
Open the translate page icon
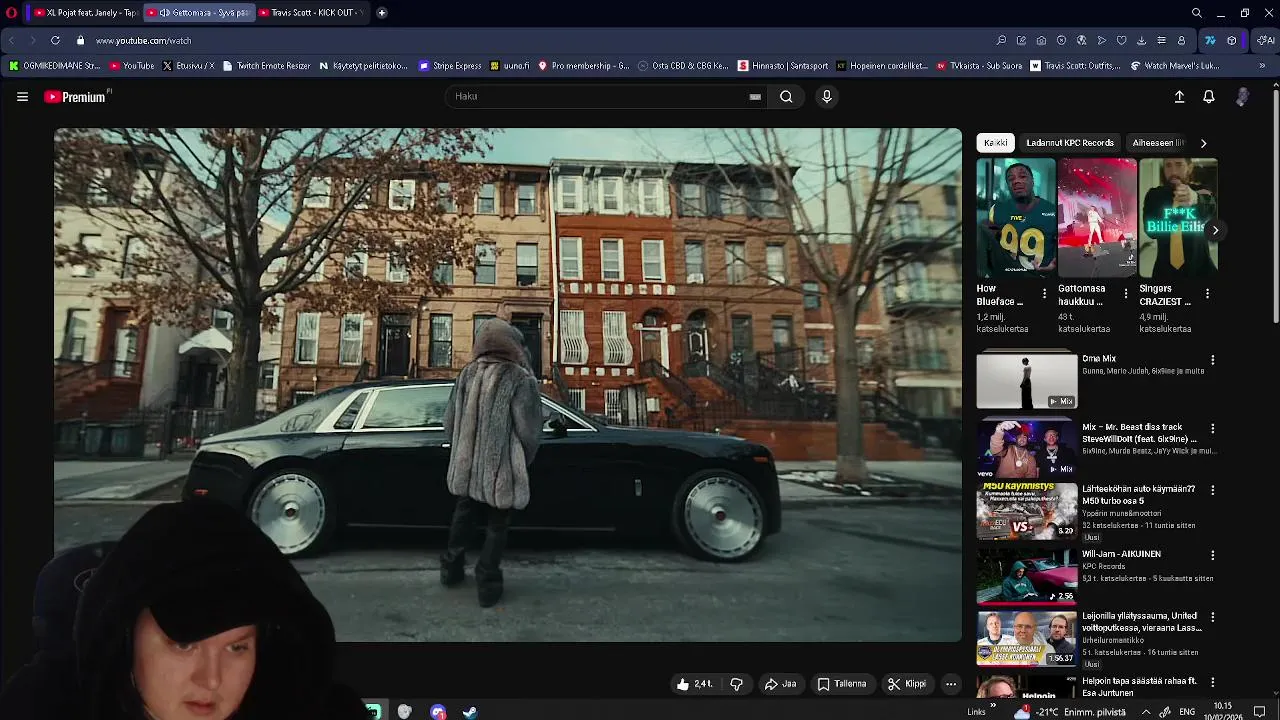click(x=1081, y=40)
